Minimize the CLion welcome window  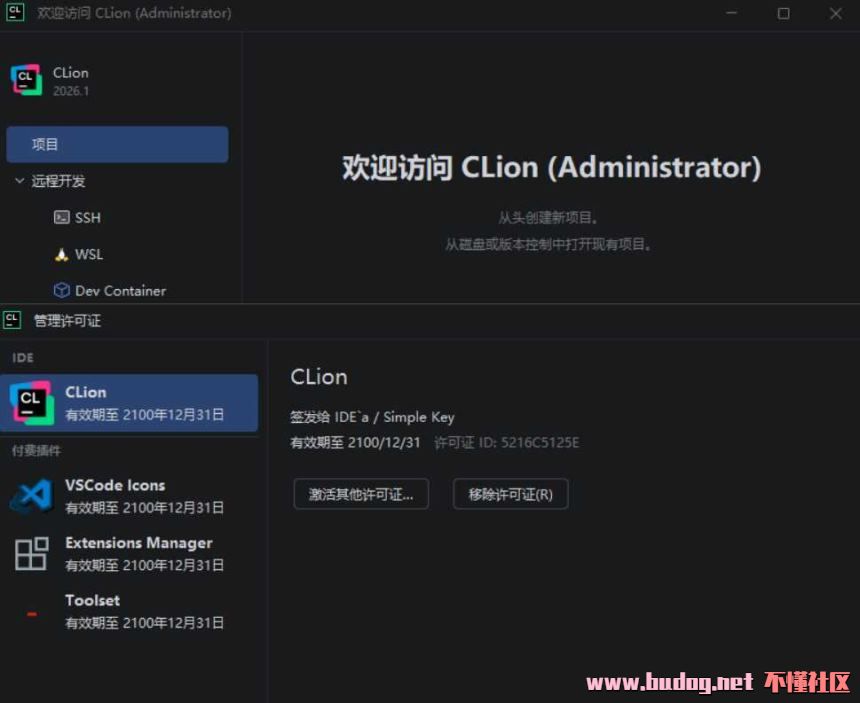[732, 13]
